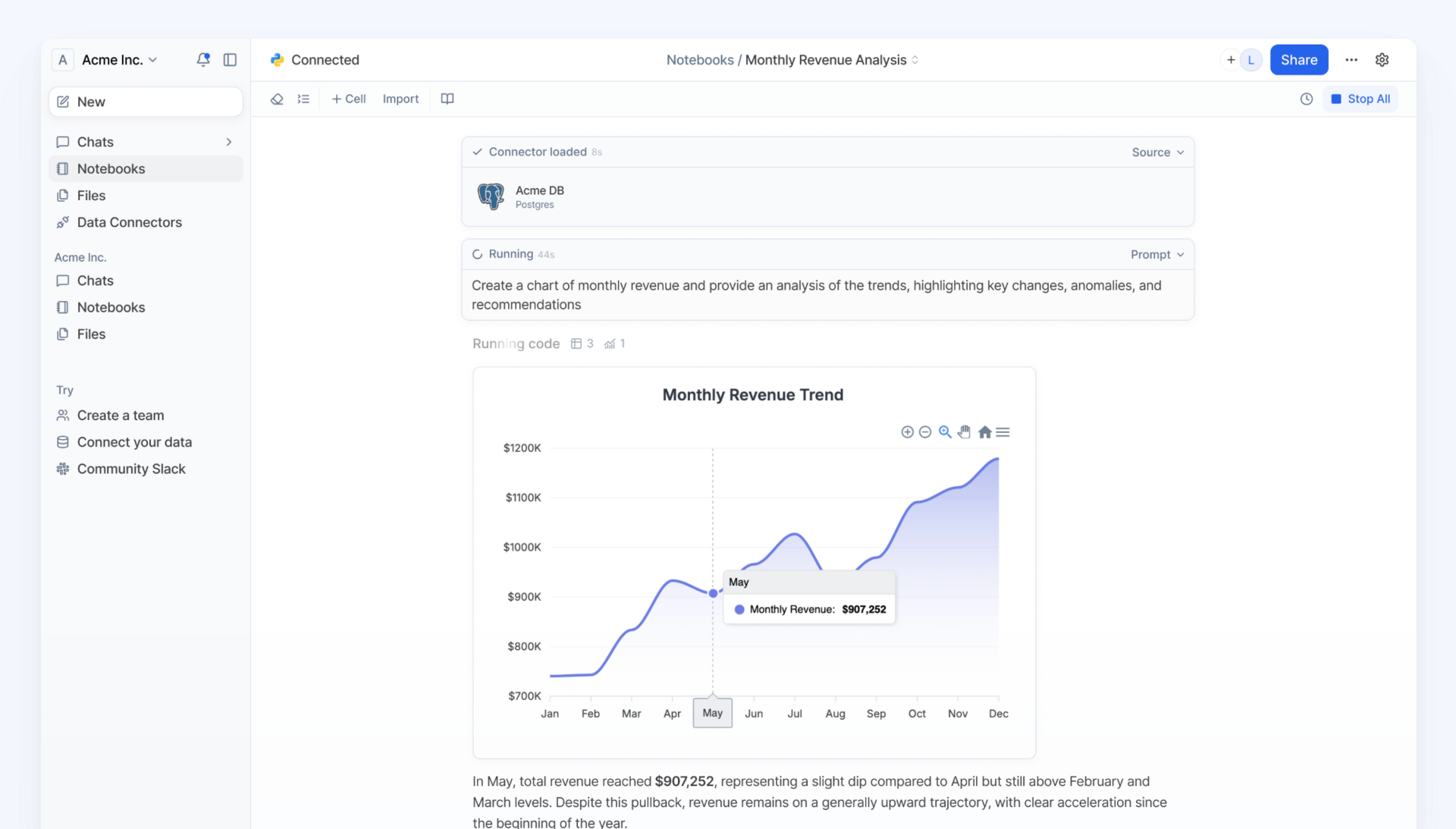Open run history clock icon
This screenshot has width=1456, height=829.
coord(1306,99)
